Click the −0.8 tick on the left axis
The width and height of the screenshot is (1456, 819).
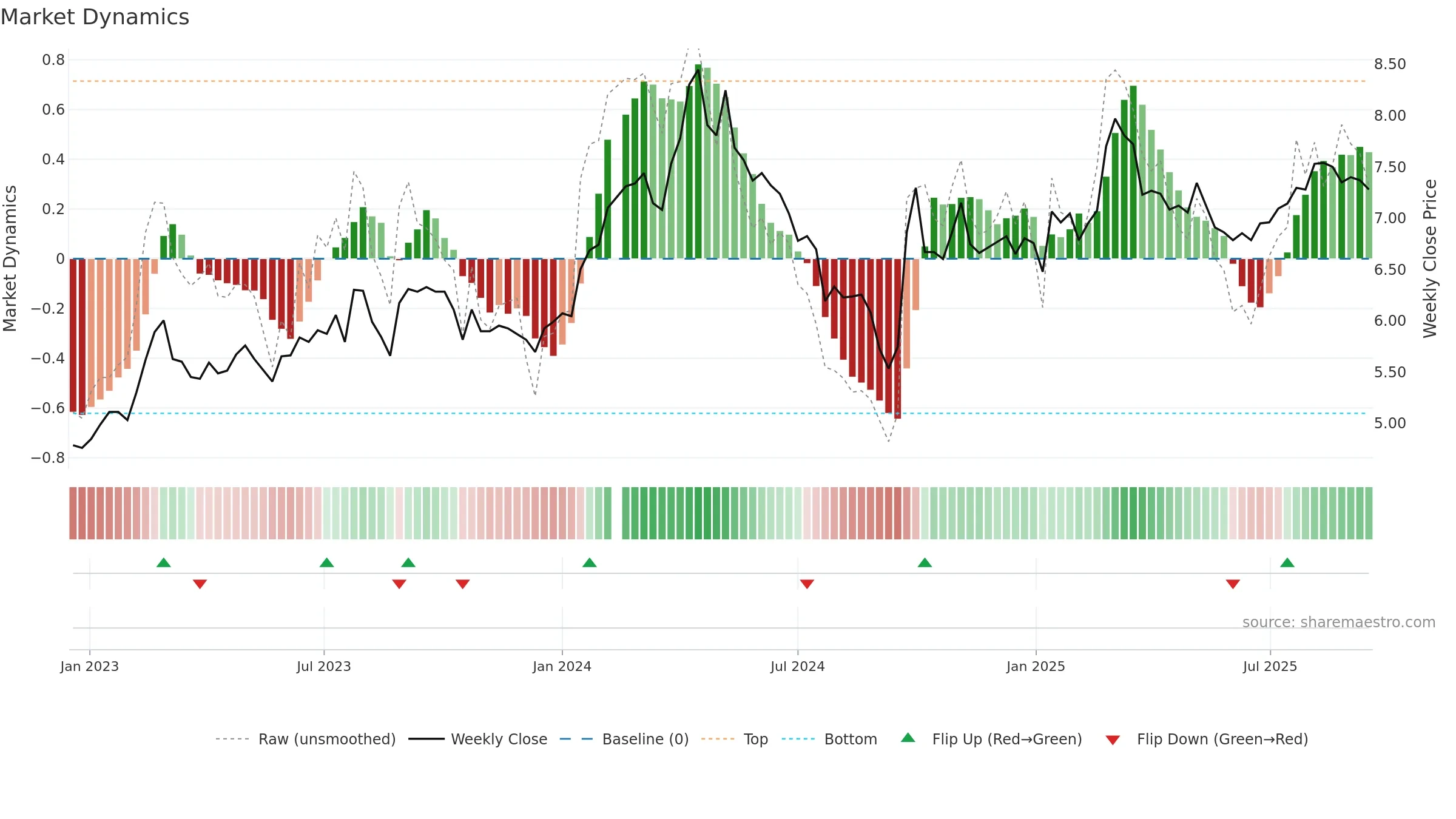pyautogui.click(x=48, y=458)
